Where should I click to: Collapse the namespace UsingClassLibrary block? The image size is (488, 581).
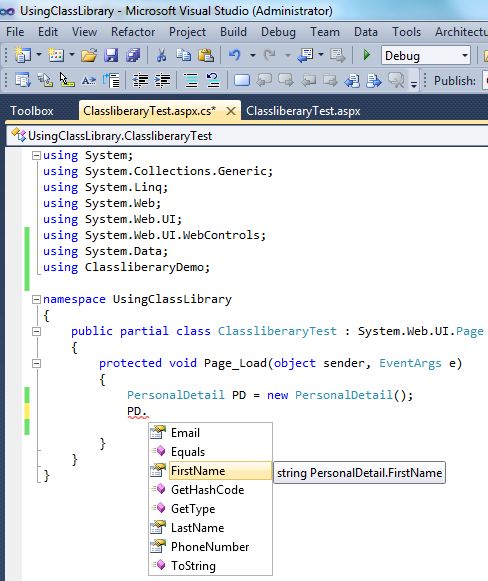click(36, 299)
